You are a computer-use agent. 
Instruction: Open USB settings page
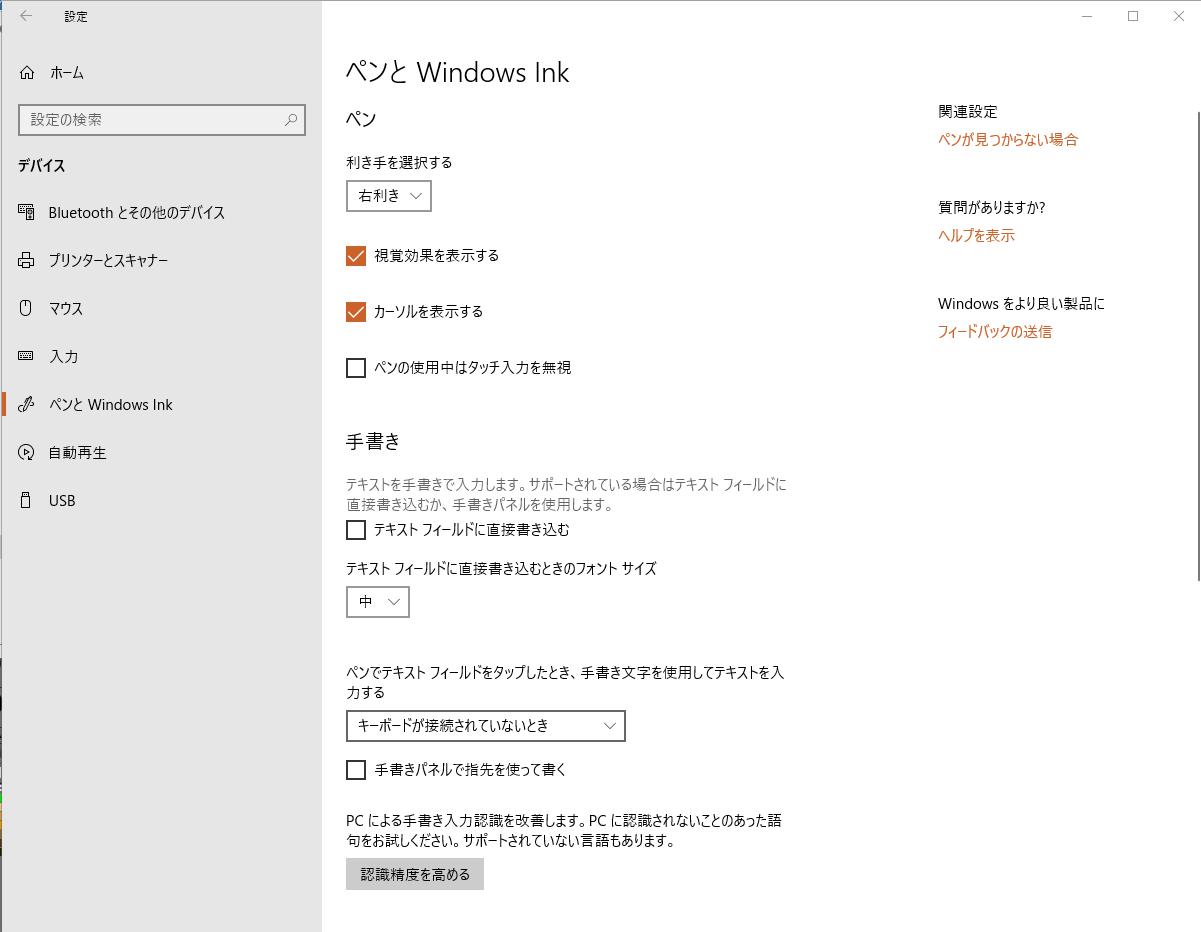coord(161,500)
